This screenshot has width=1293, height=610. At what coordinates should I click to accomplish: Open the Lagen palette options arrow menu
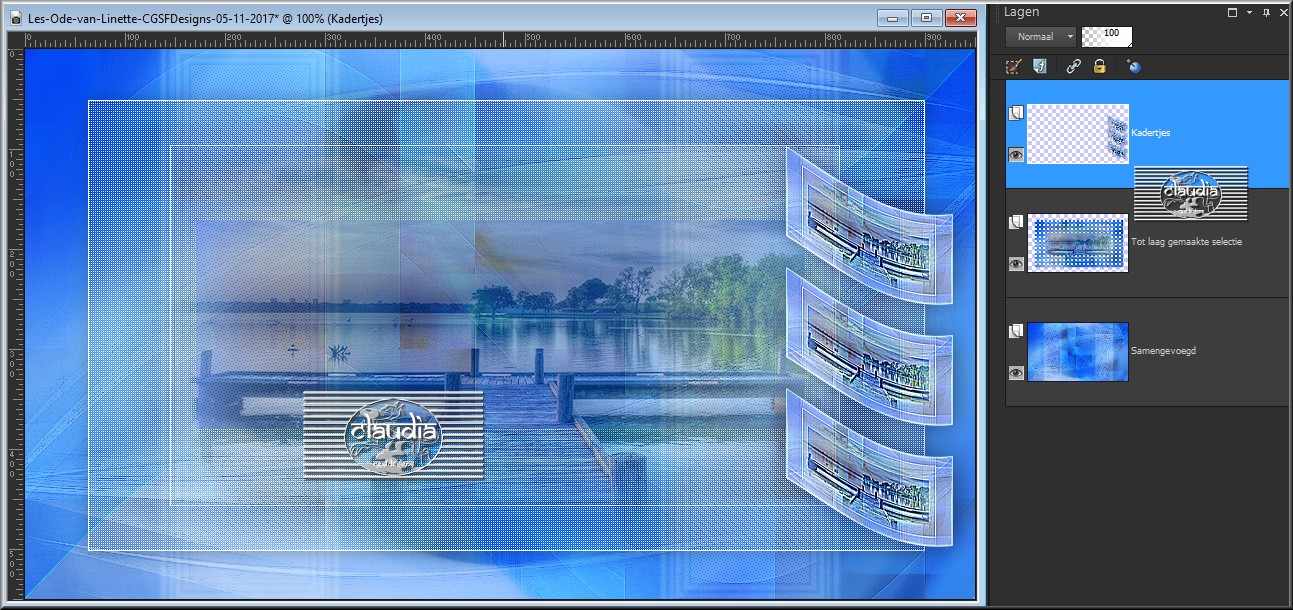[1250, 12]
